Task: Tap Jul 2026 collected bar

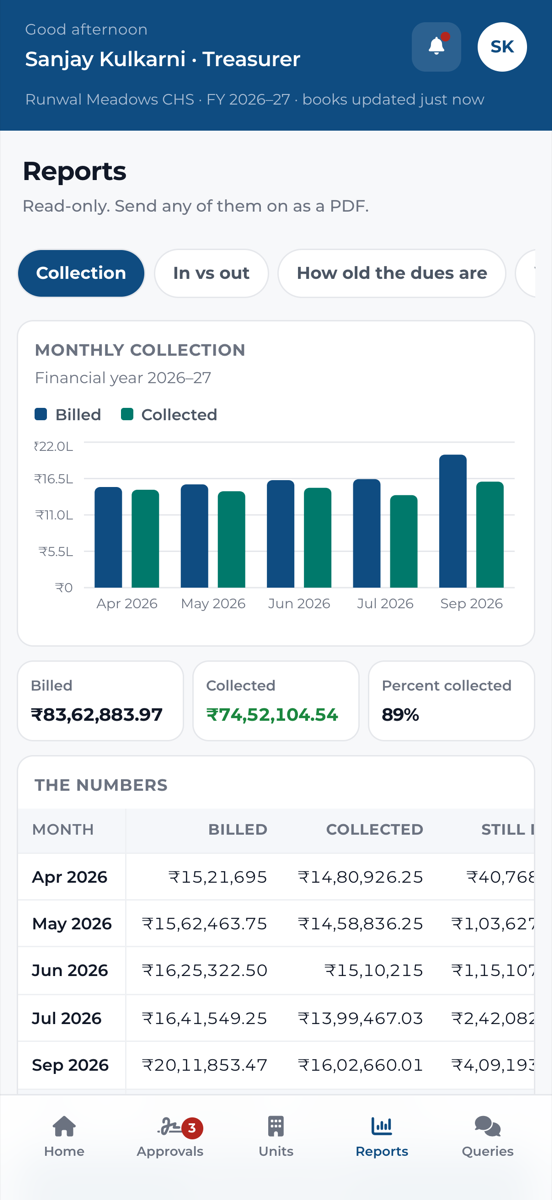Action: tap(404, 541)
